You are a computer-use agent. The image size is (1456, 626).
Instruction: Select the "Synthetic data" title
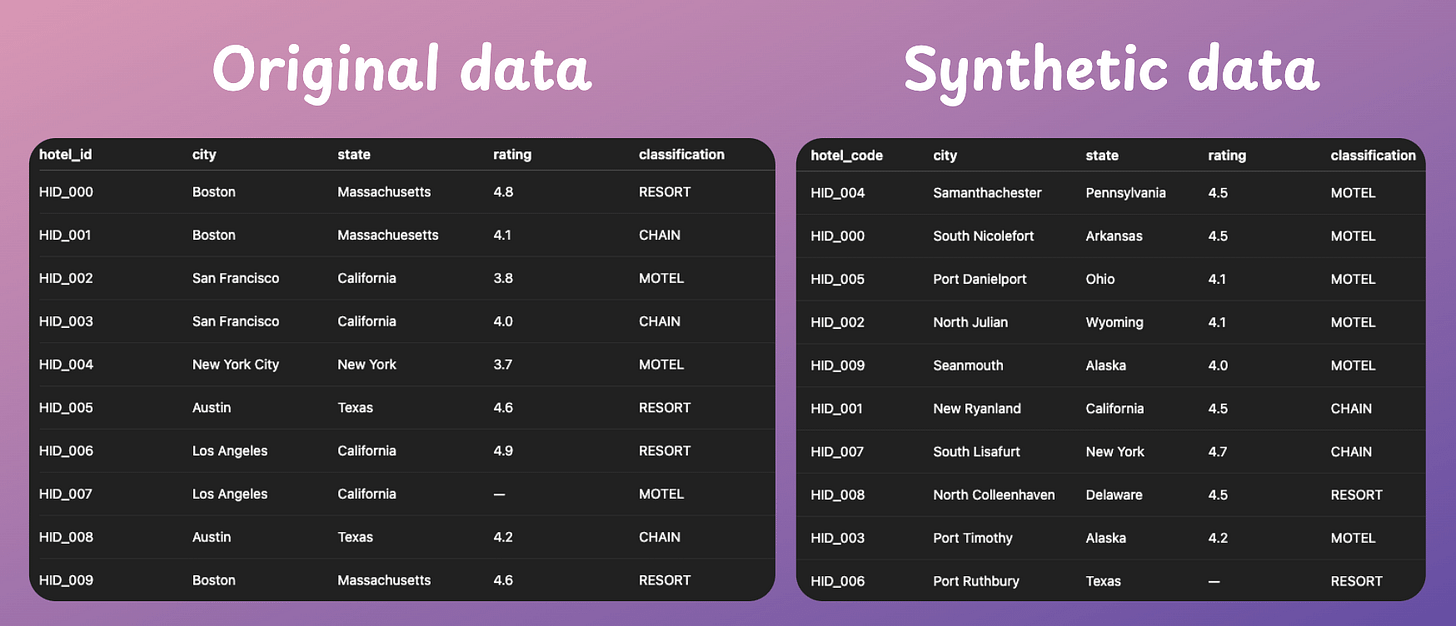1111,71
